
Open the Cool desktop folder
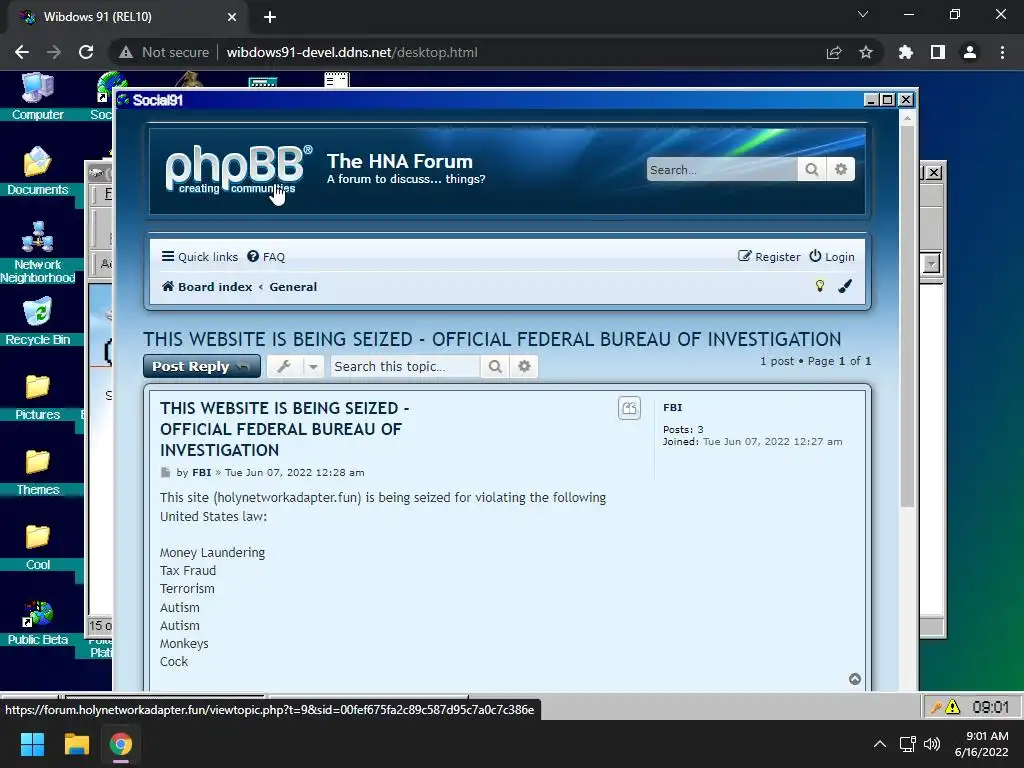[x=37, y=547]
